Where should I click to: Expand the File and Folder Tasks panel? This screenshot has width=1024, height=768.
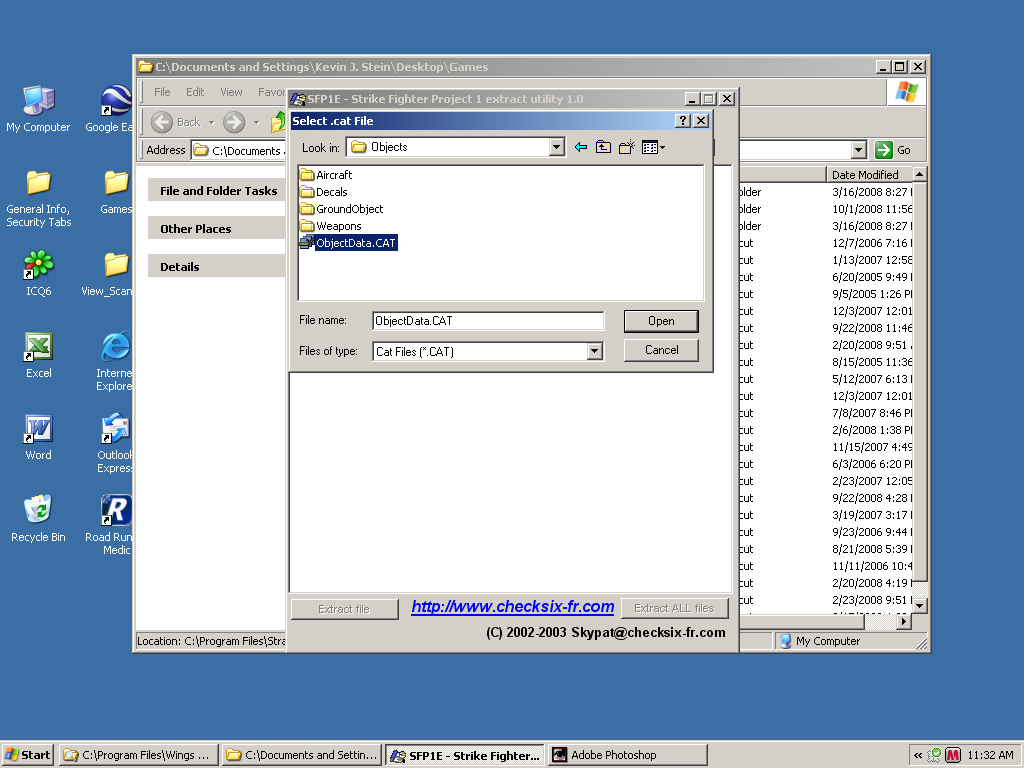click(216, 191)
